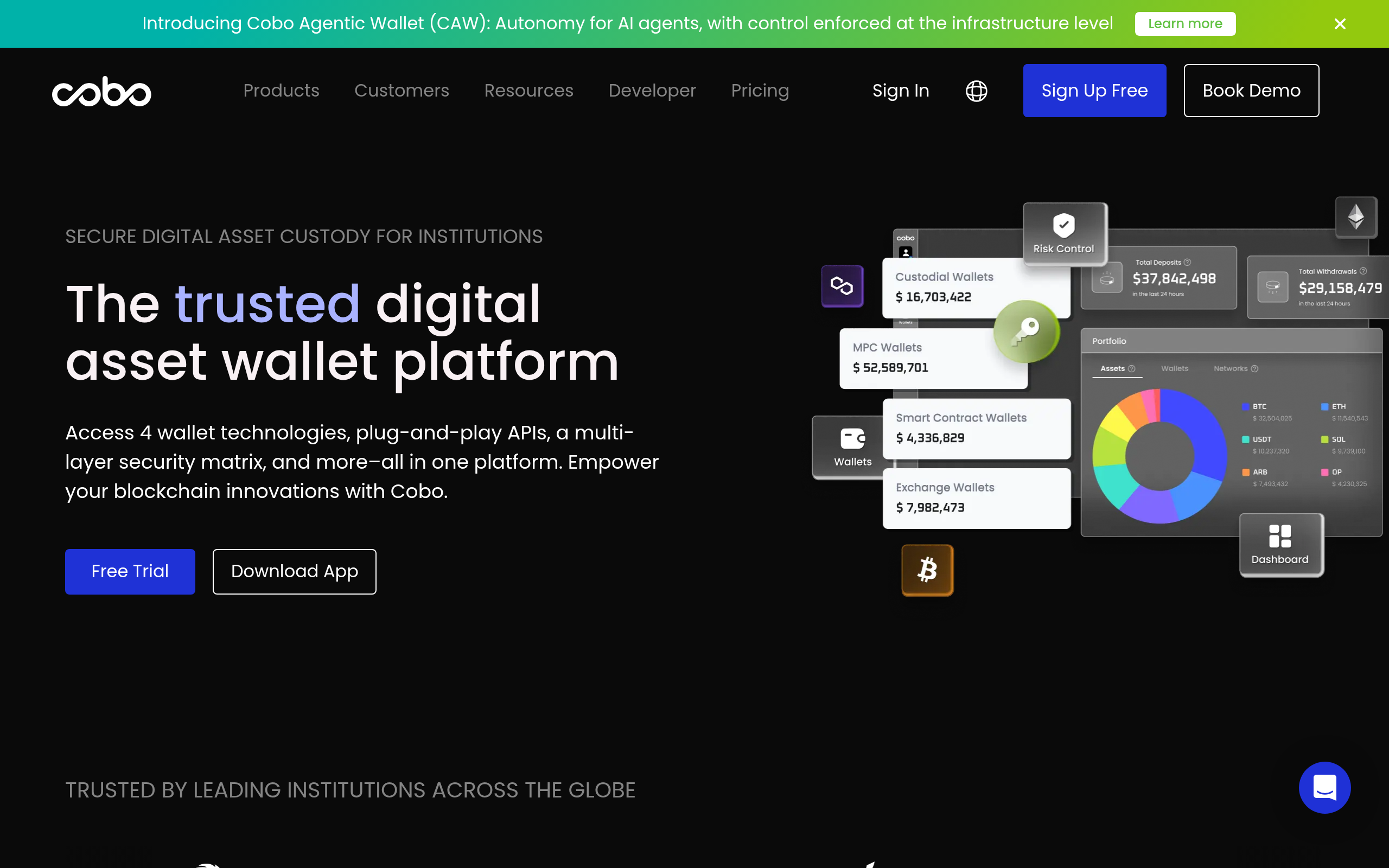Click the Dashboard icon tile

coord(1281,545)
